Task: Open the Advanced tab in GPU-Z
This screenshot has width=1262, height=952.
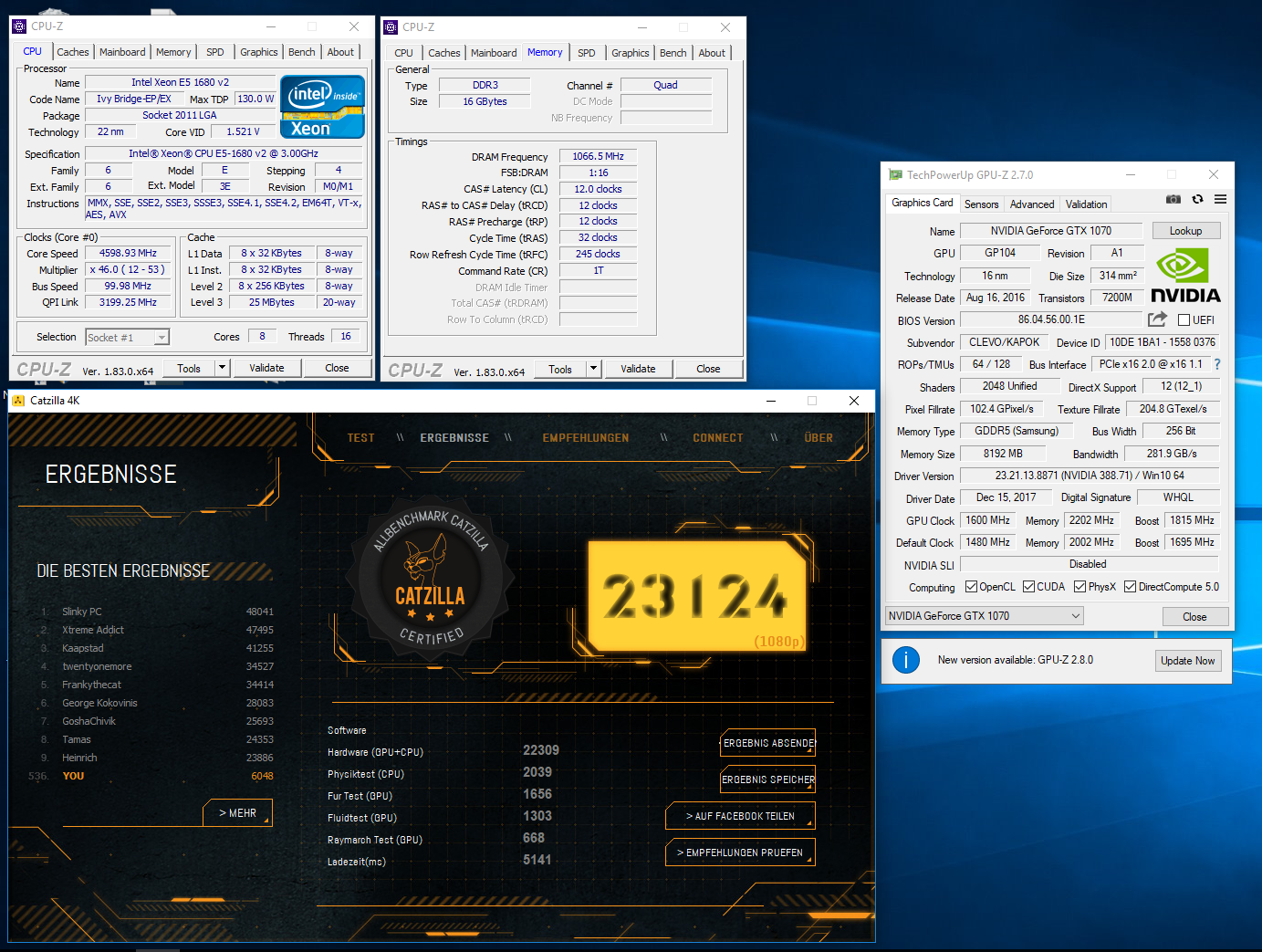Action: point(1032,204)
